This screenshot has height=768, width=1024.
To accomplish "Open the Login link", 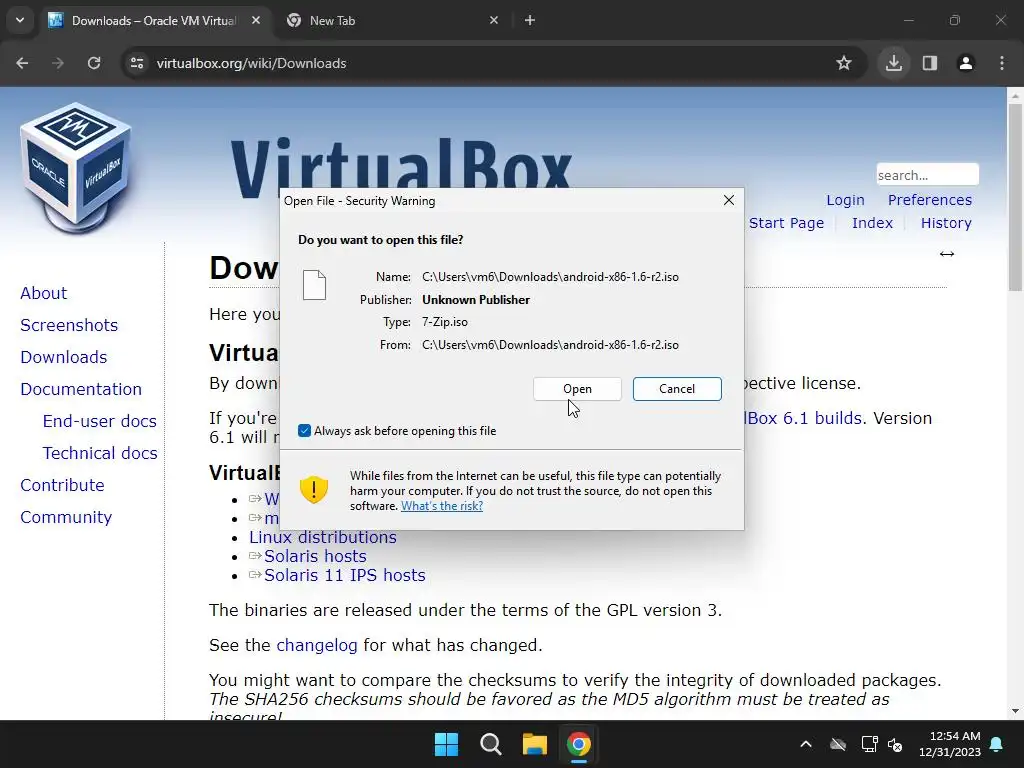I will [x=845, y=200].
